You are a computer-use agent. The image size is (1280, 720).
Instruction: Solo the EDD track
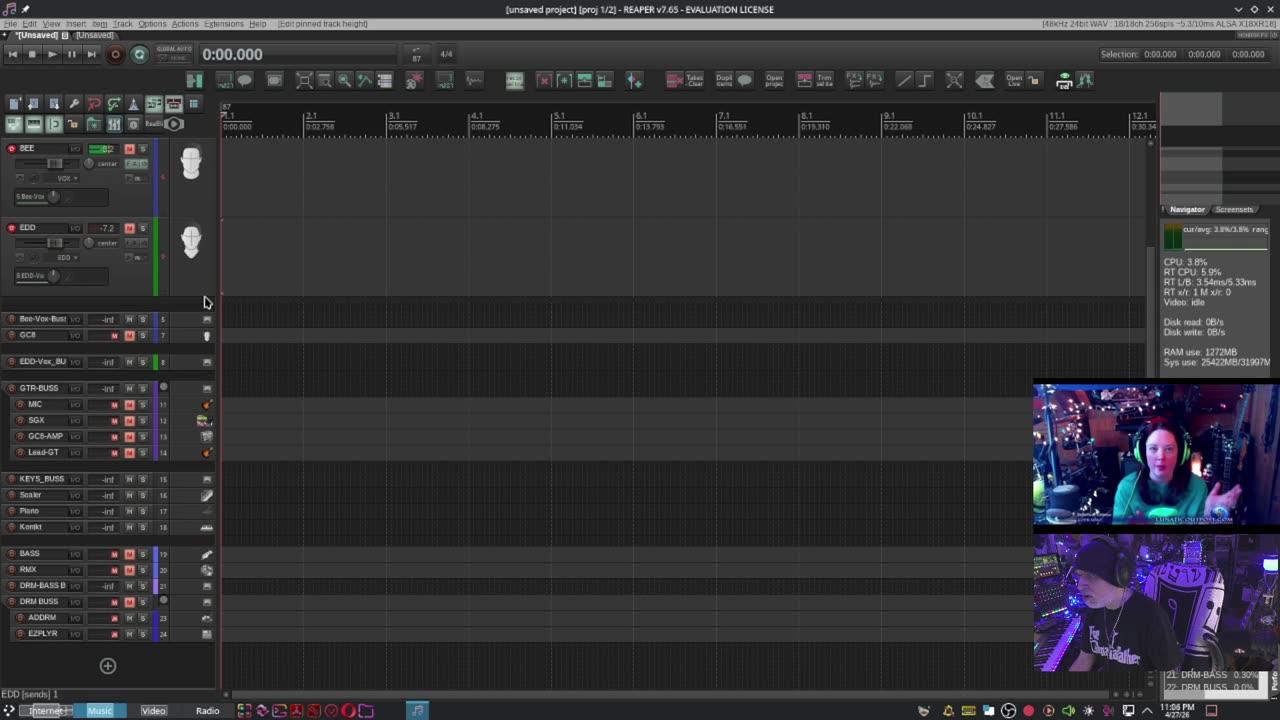point(143,228)
